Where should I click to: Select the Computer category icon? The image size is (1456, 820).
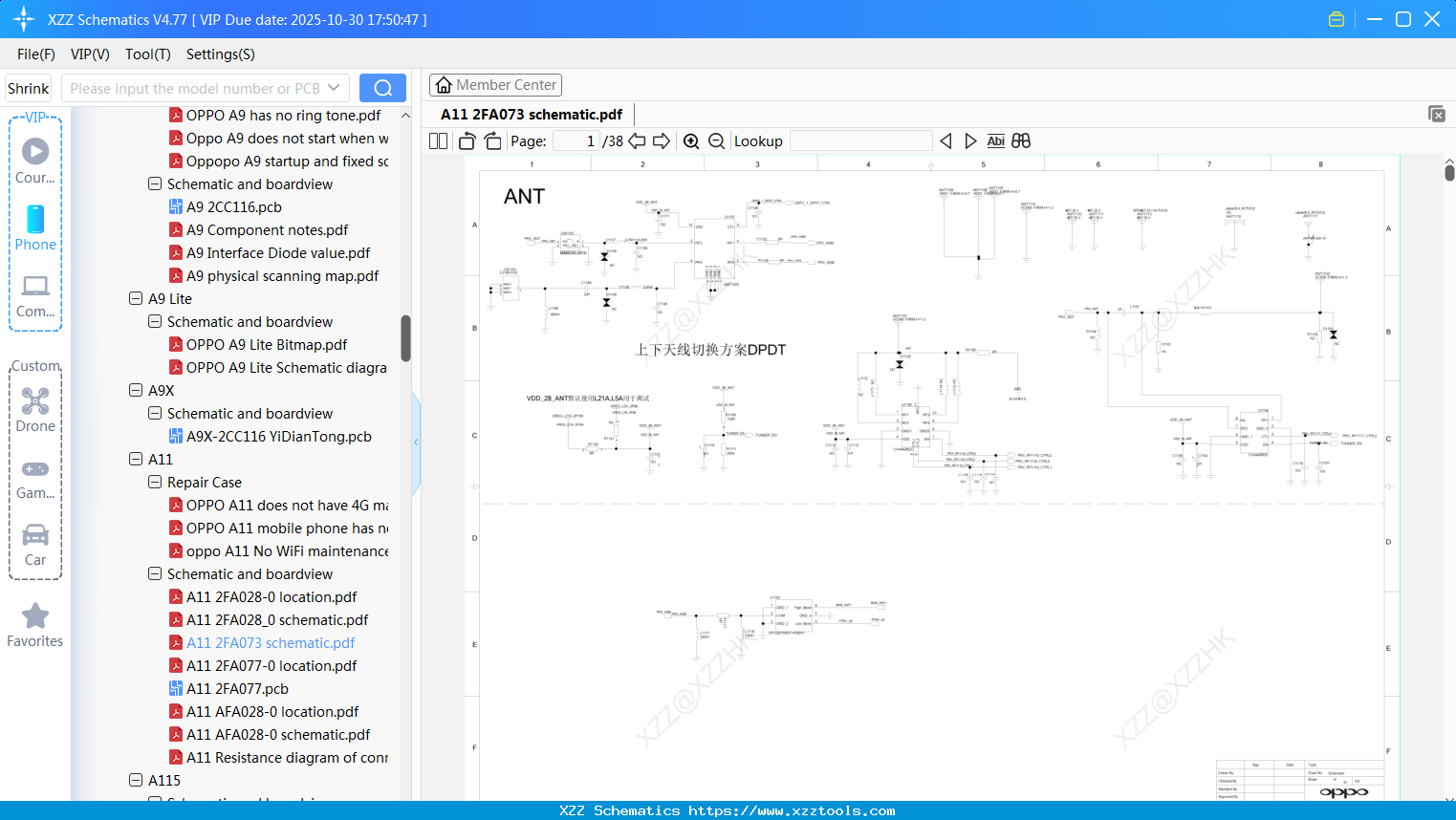pyautogui.click(x=35, y=295)
